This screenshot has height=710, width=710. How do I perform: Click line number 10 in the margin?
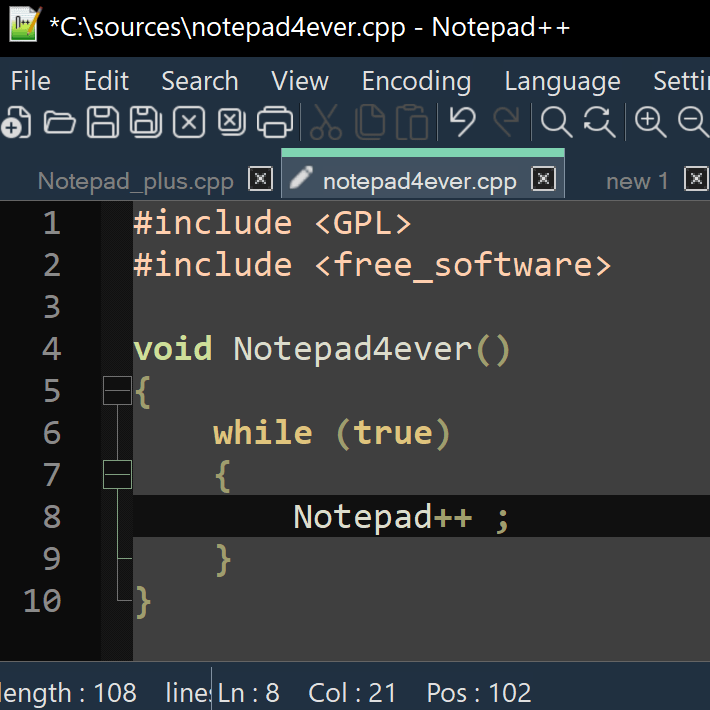pos(42,601)
